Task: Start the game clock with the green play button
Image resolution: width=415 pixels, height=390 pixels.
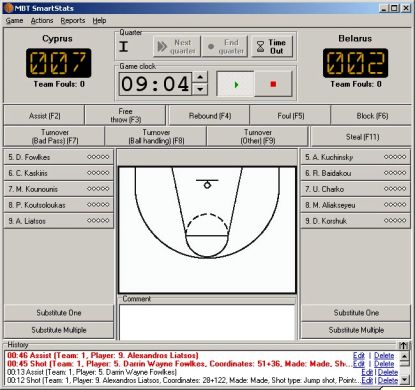Action: [x=235, y=84]
